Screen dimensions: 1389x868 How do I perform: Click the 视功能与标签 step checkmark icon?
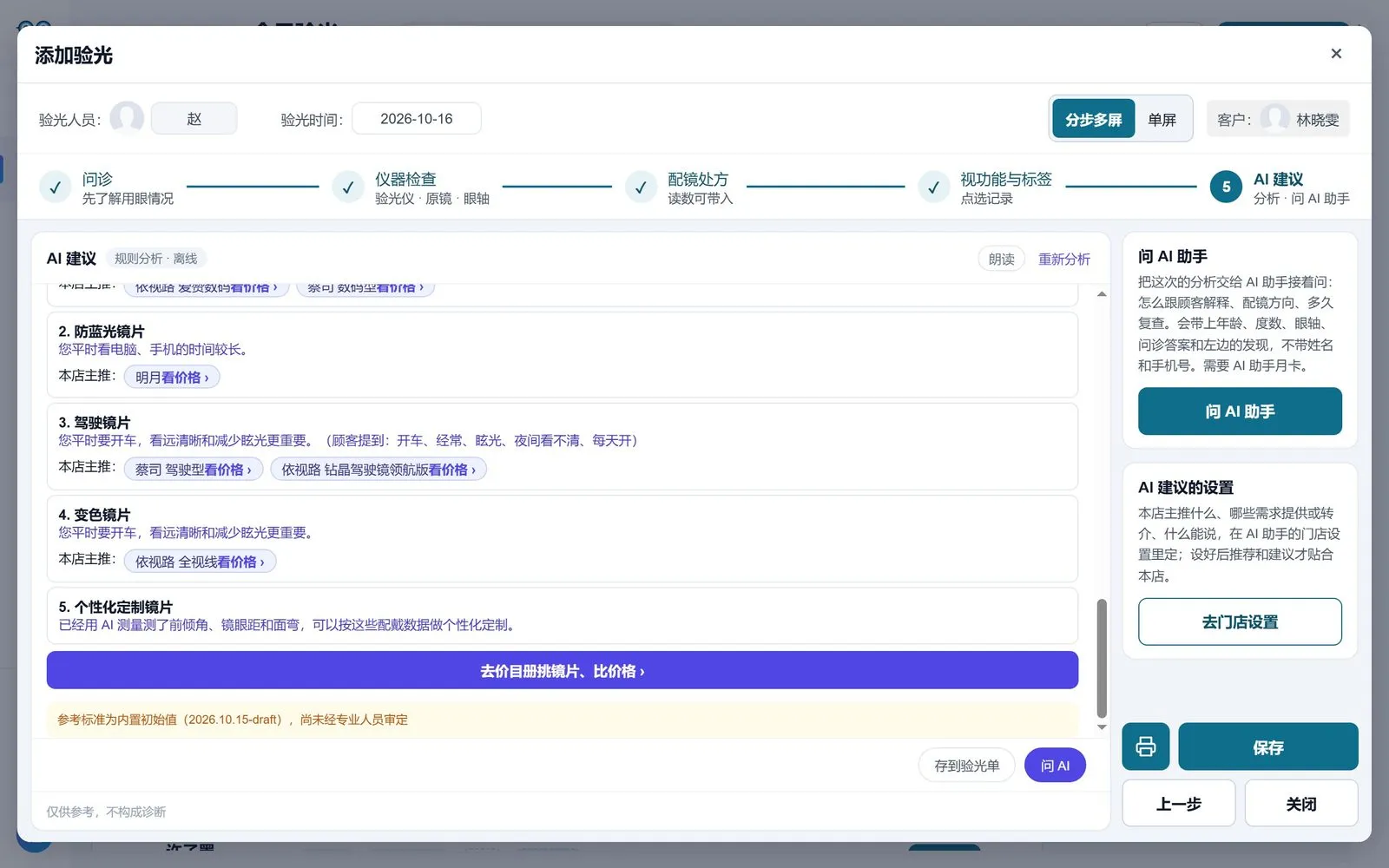pos(933,187)
